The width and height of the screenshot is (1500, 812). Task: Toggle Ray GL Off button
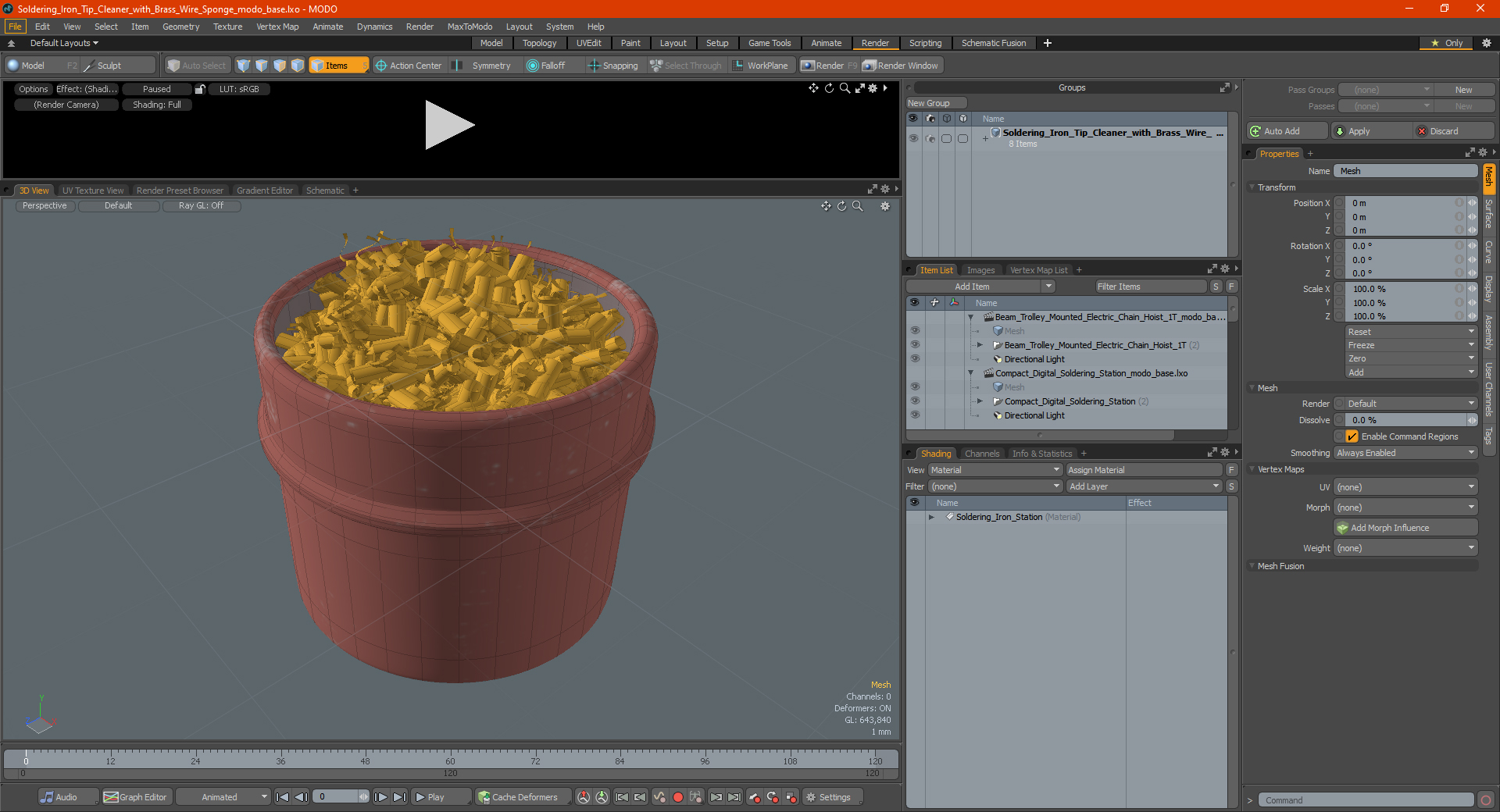pos(201,206)
